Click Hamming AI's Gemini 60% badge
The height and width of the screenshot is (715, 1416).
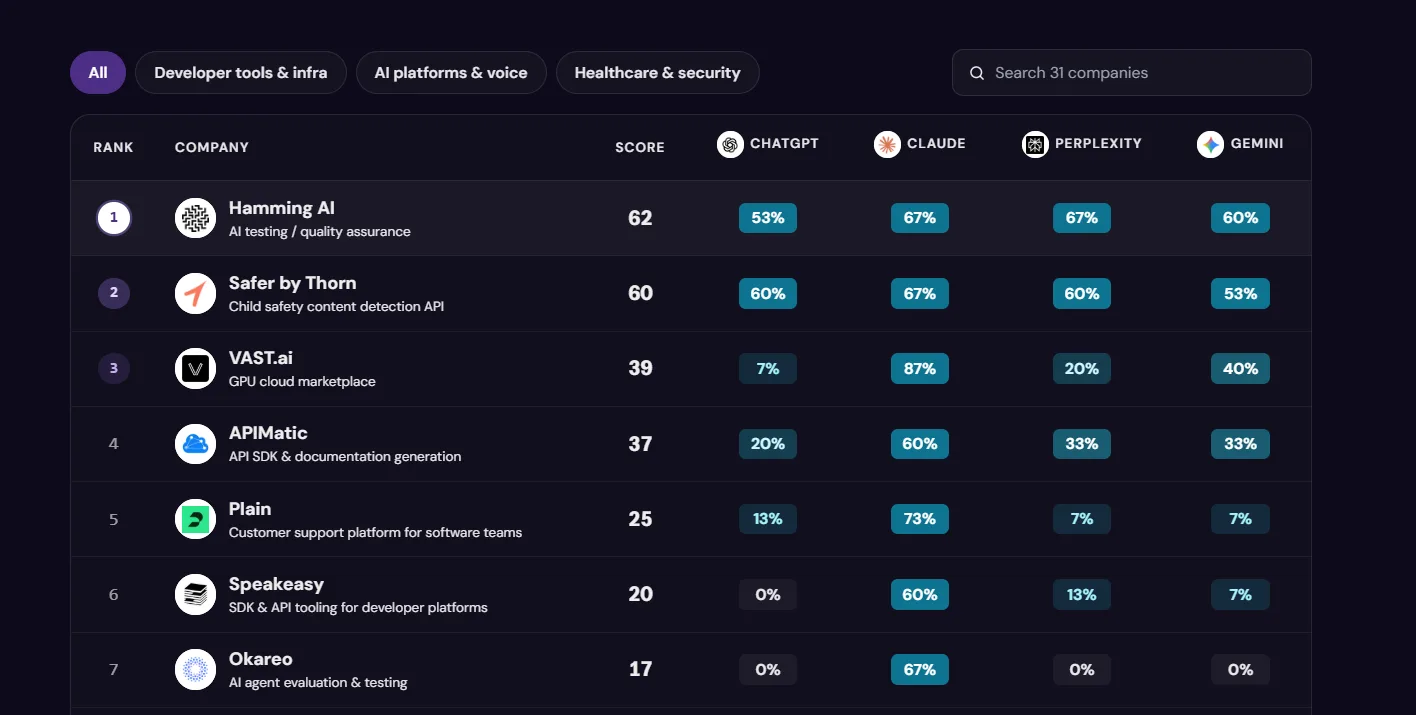click(x=1240, y=218)
